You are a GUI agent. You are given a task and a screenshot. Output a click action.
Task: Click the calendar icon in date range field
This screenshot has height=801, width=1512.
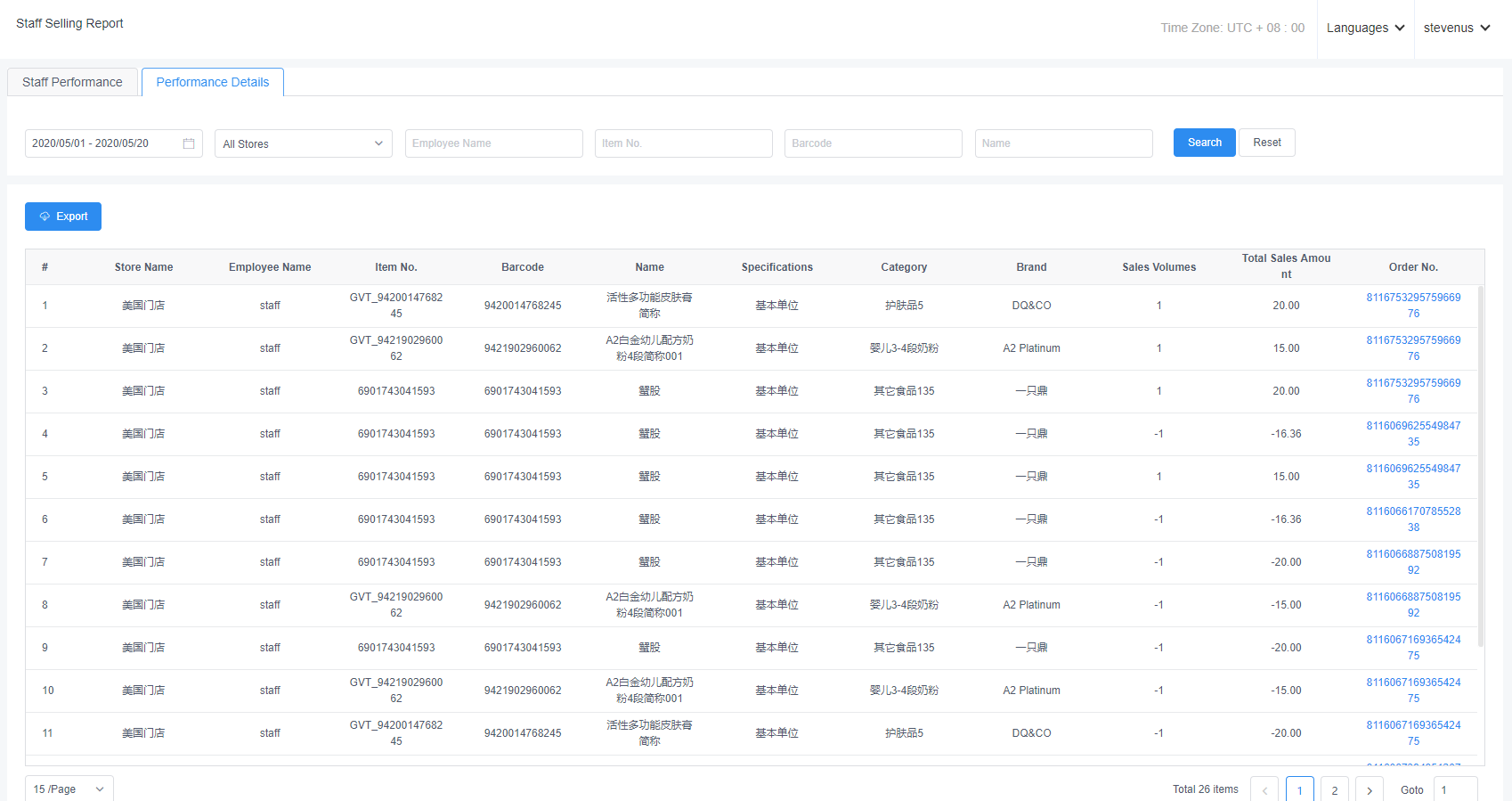coord(189,143)
